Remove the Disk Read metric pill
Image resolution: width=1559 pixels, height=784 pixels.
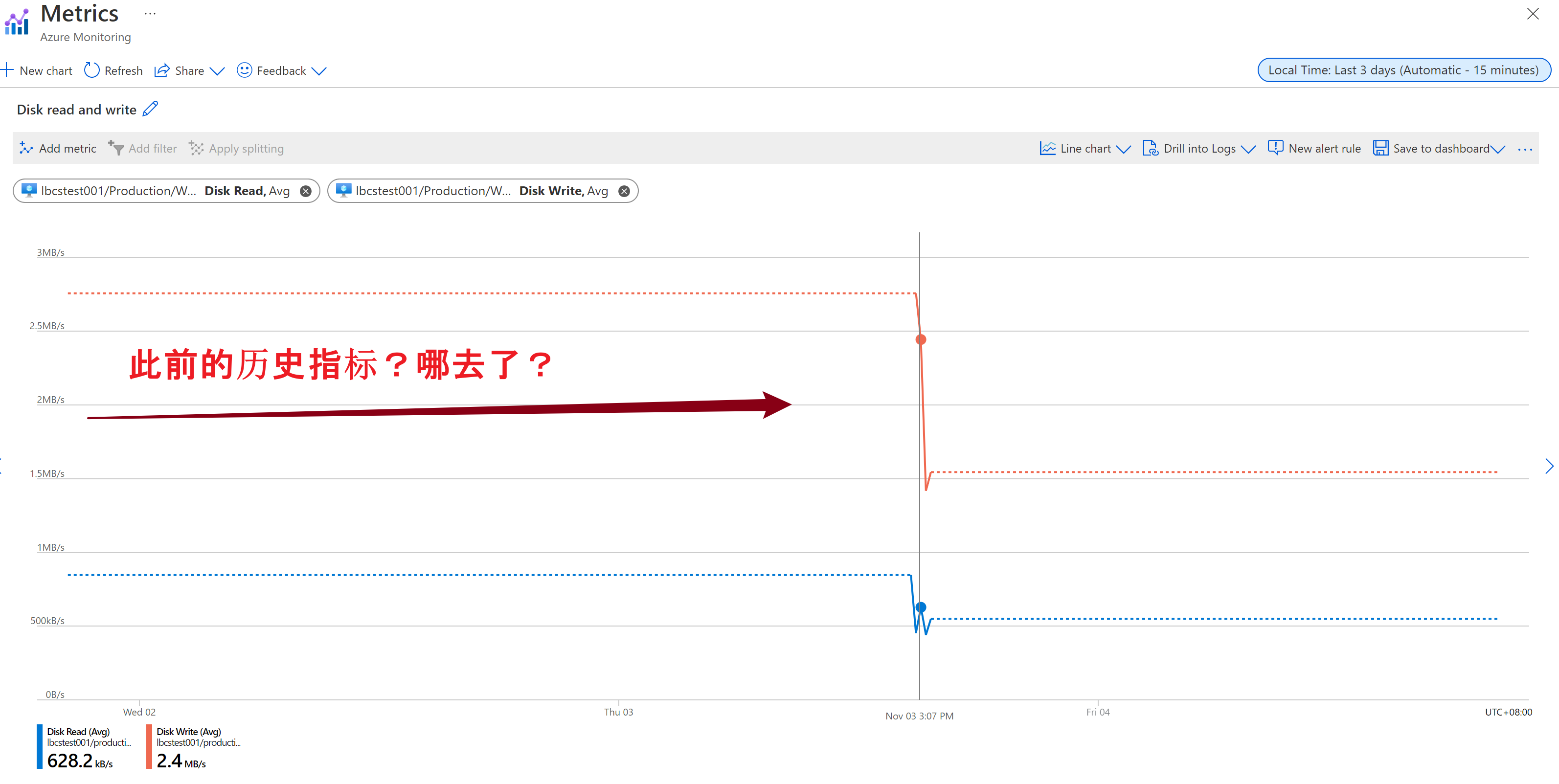coord(306,191)
